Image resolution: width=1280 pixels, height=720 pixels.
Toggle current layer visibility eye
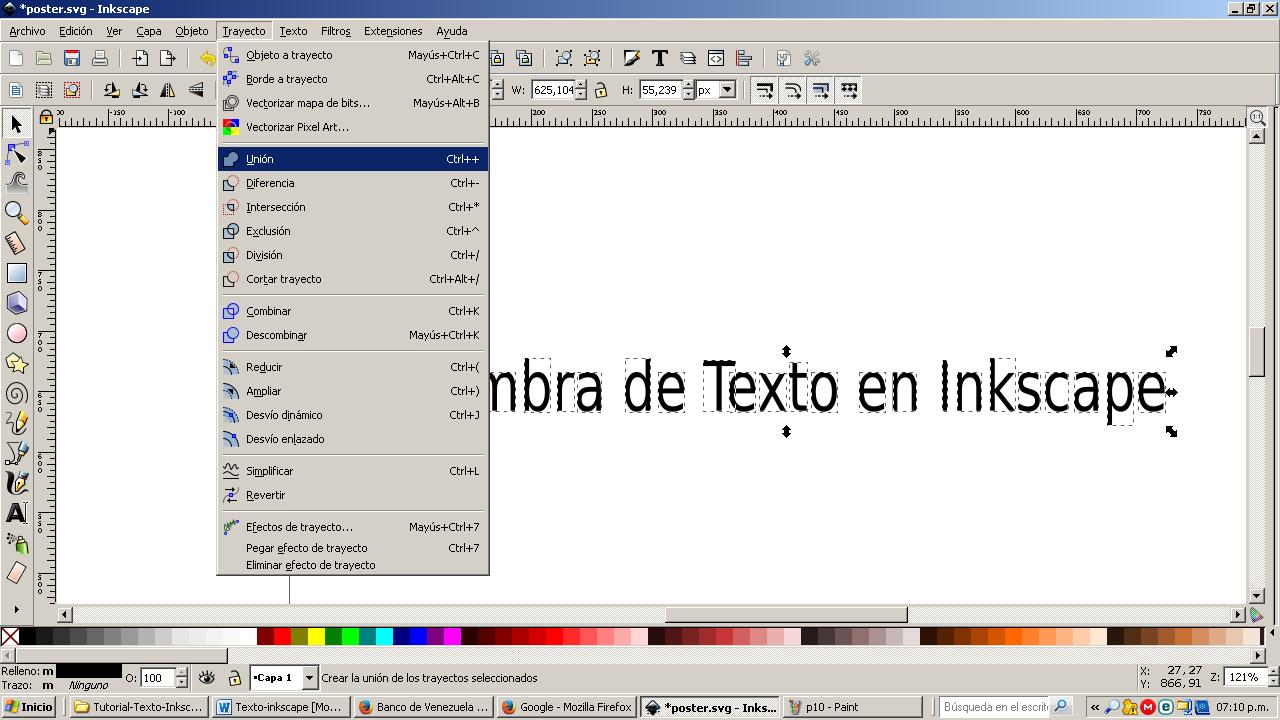[206, 678]
